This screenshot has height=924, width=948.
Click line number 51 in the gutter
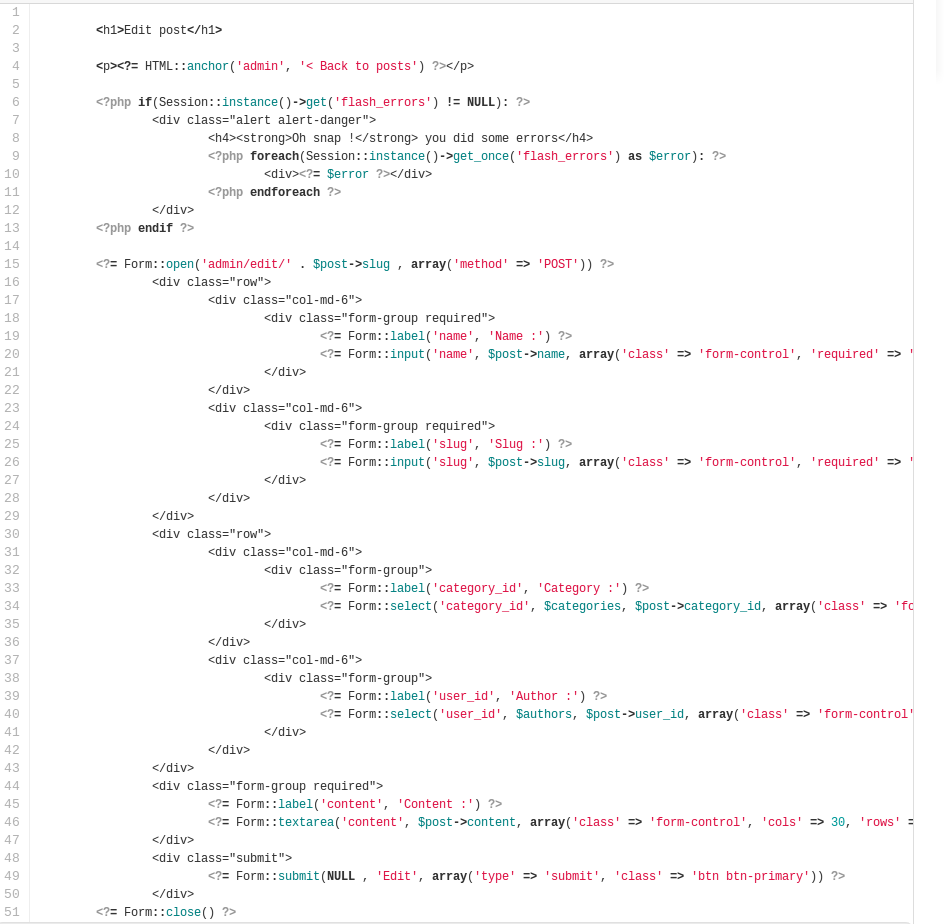click(x=12, y=912)
